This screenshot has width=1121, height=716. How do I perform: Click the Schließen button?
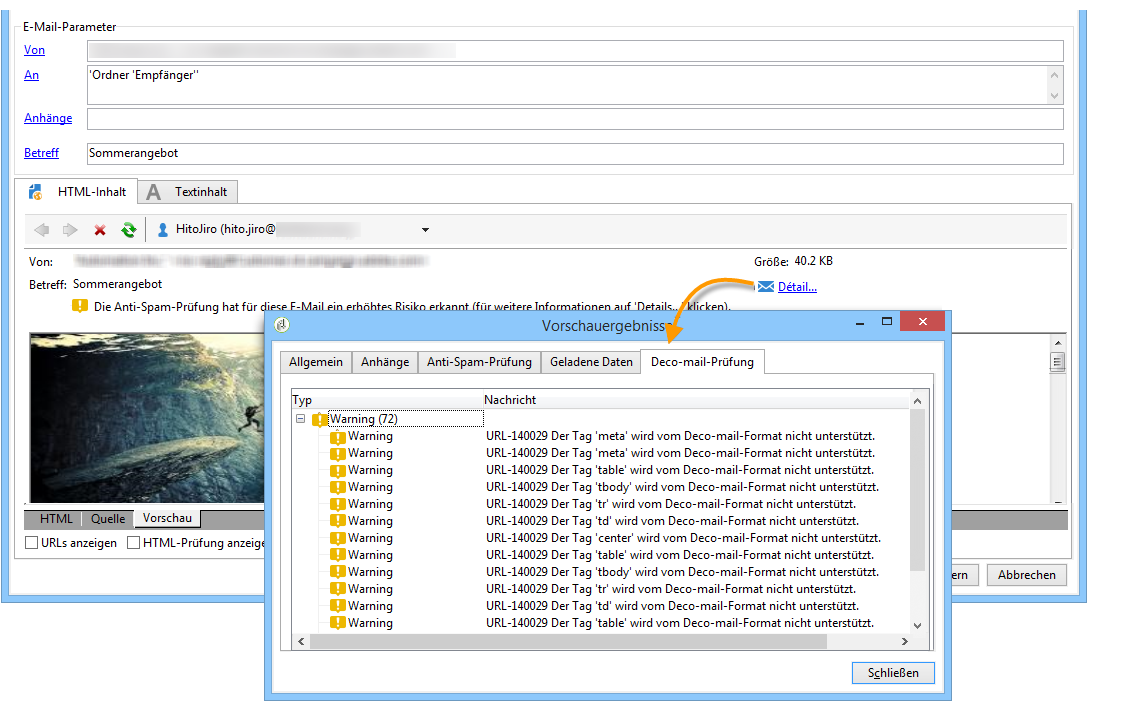pos(893,673)
